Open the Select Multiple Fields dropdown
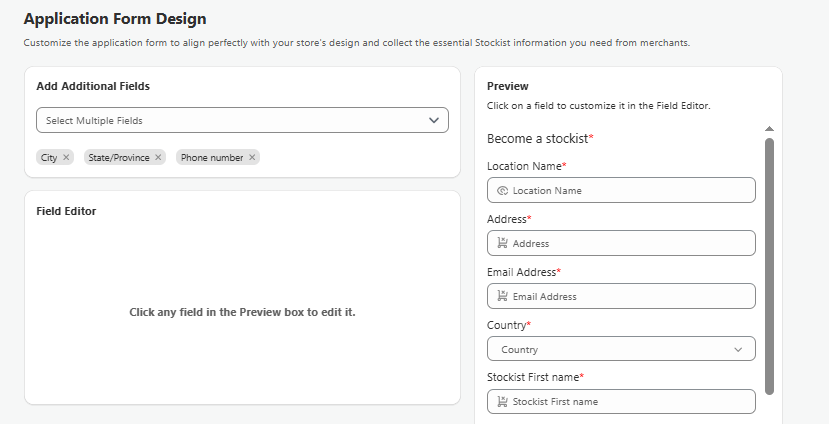This screenshot has width=829, height=424. click(230, 120)
